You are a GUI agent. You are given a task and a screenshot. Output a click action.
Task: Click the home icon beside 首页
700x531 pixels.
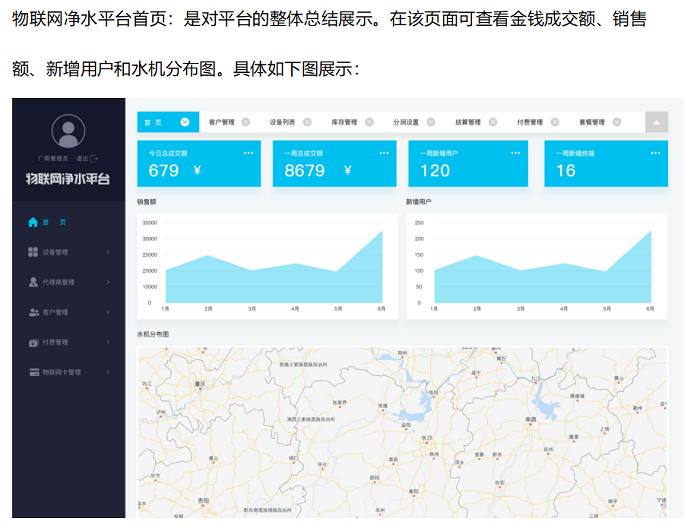pos(33,222)
